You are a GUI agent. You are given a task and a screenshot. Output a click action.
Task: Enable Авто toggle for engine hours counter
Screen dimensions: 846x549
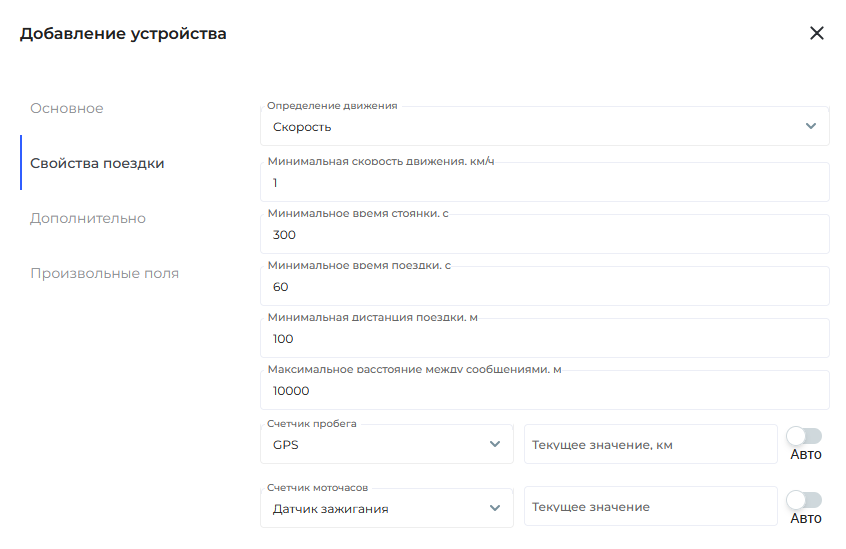[x=804, y=500]
